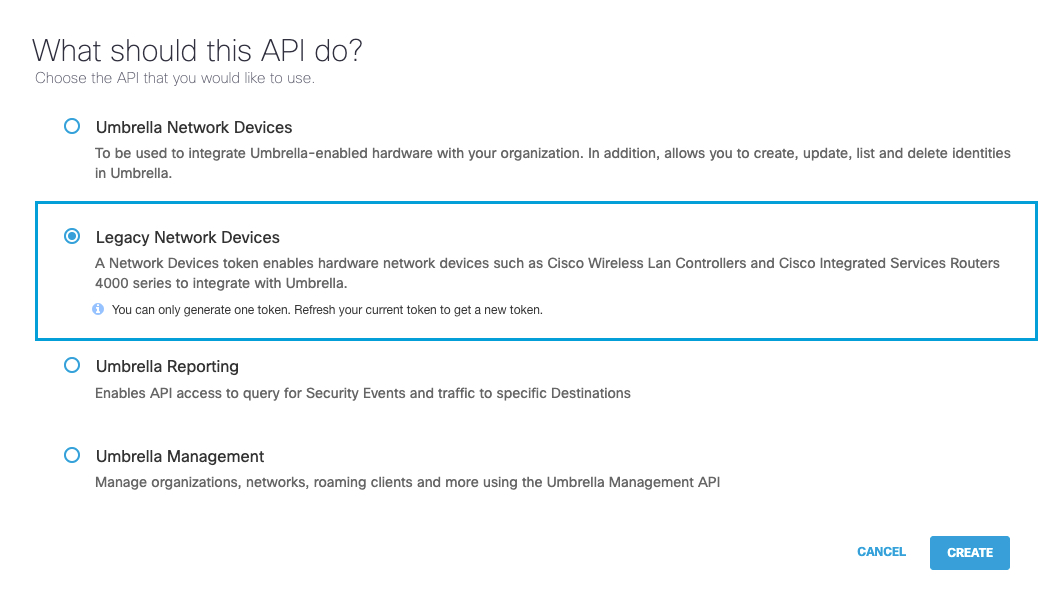Cancel the API creation dialog

[881, 552]
